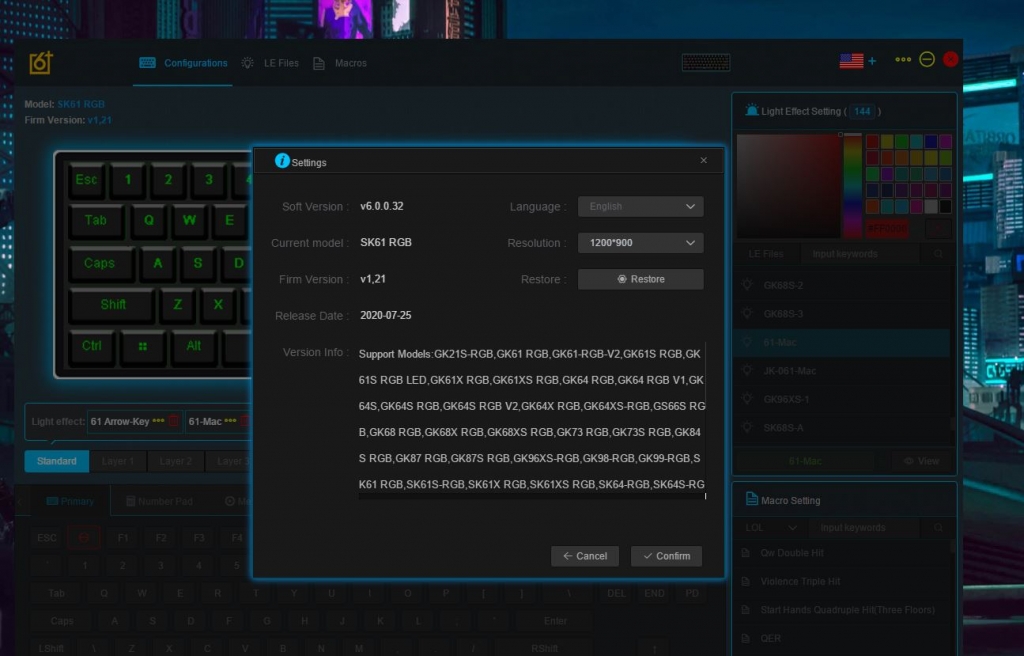
Task: Click the search icon in LE Files panel
Action: 938,254
